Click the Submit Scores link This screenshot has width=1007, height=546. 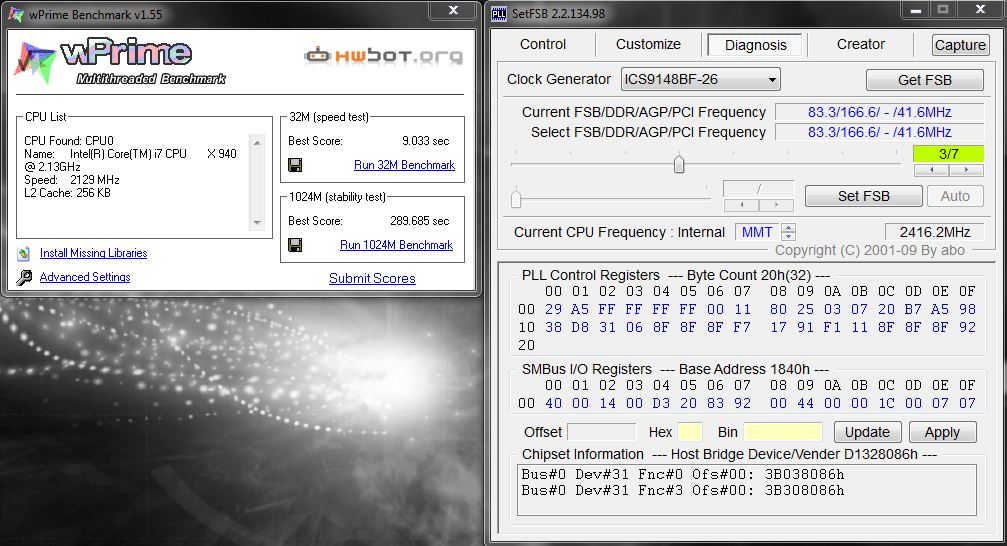click(372, 278)
